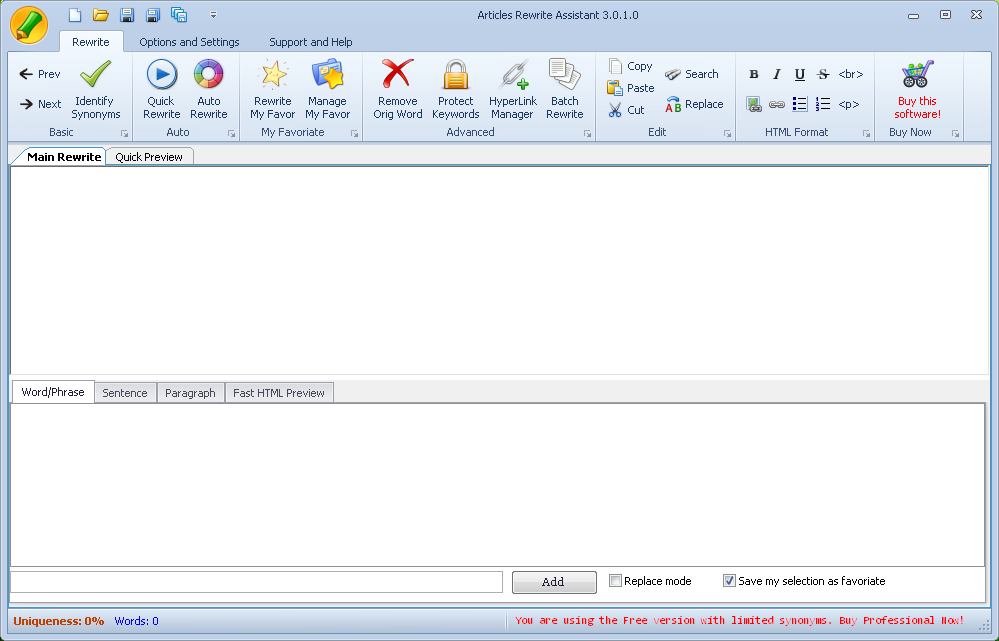
Task: Insert a <br> line break tag
Action: (x=851, y=74)
